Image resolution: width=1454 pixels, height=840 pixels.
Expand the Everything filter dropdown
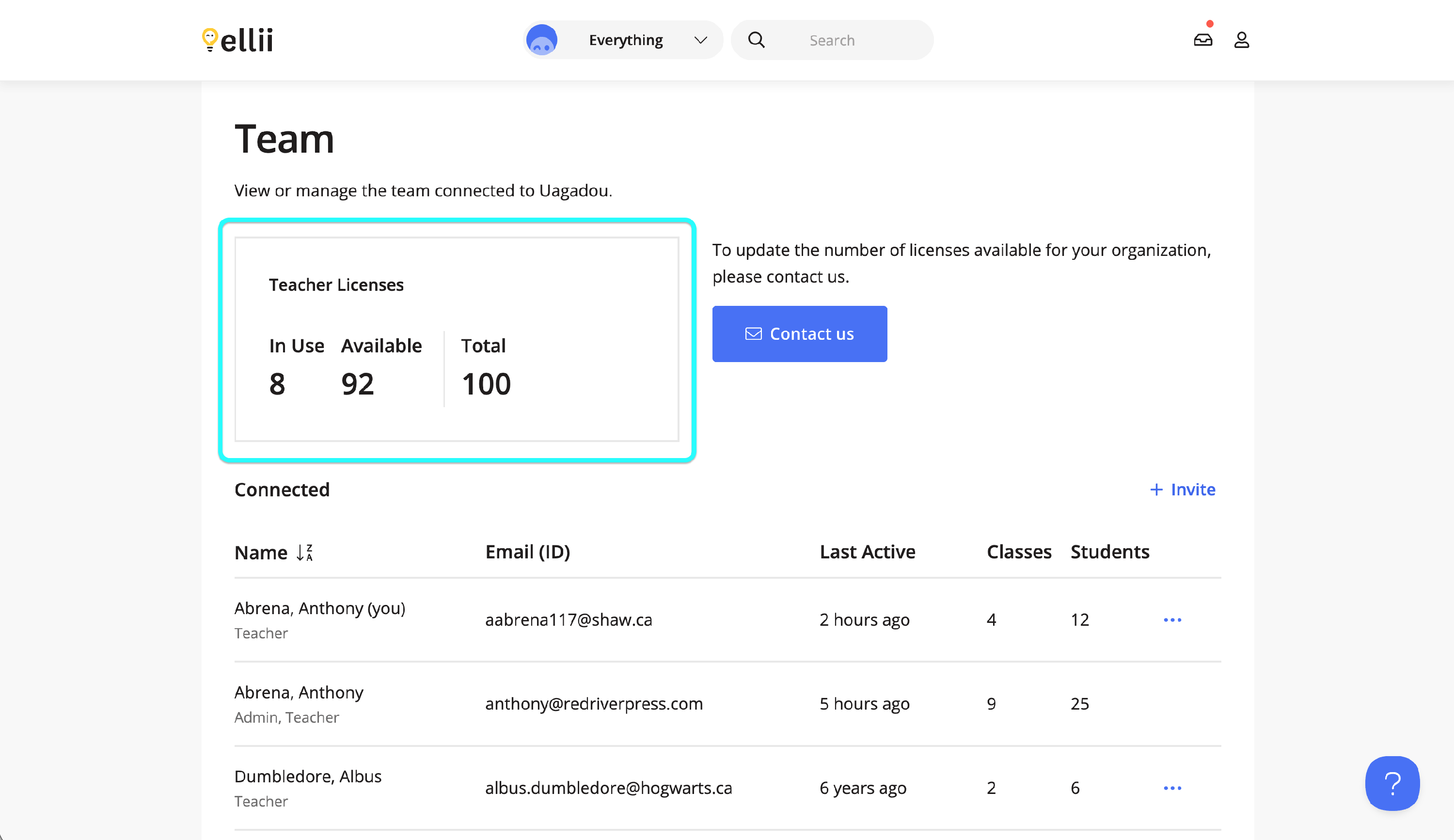click(x=626, y=40)
